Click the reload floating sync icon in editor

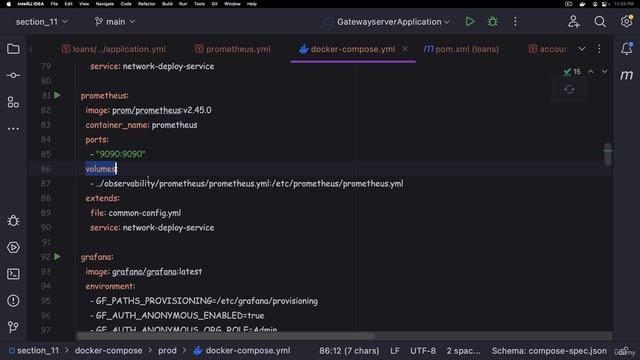point(569,89)
